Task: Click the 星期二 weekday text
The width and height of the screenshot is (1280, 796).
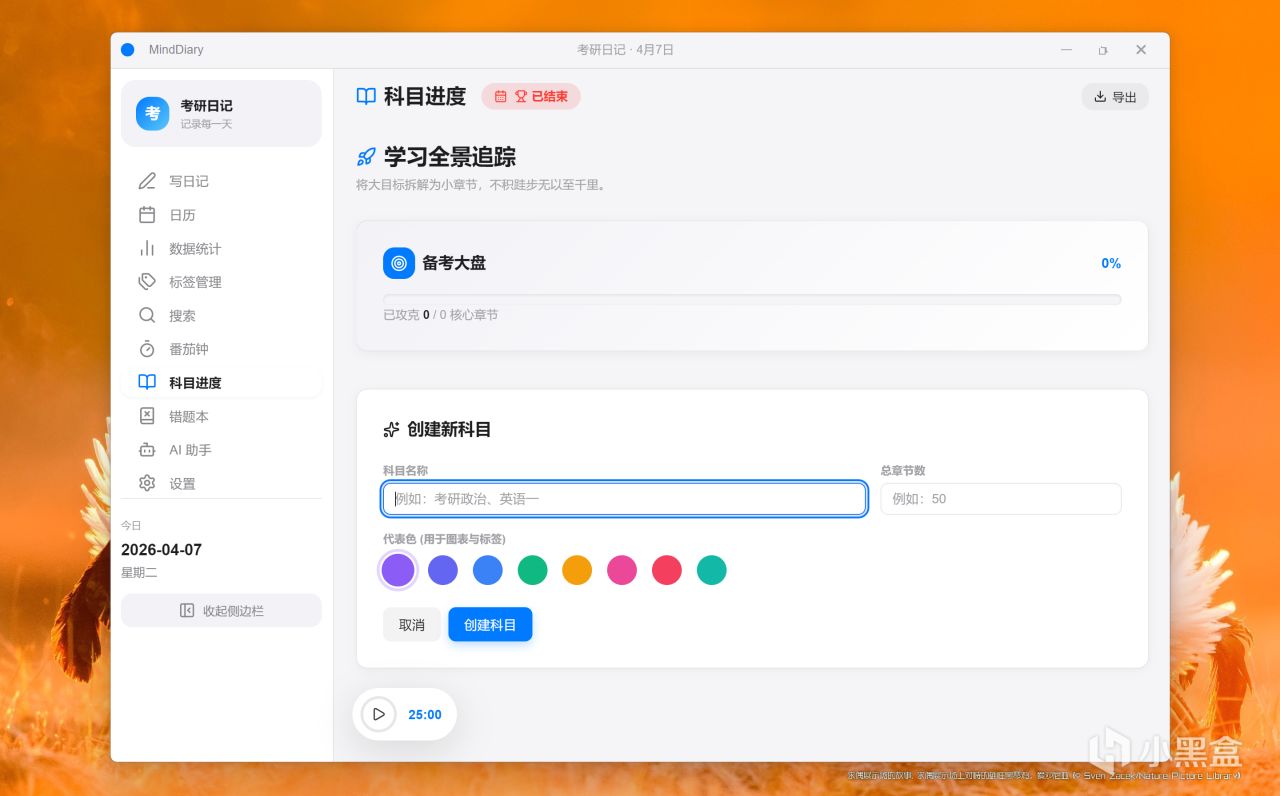Action: pyautogui.click(x=139, y=573)
